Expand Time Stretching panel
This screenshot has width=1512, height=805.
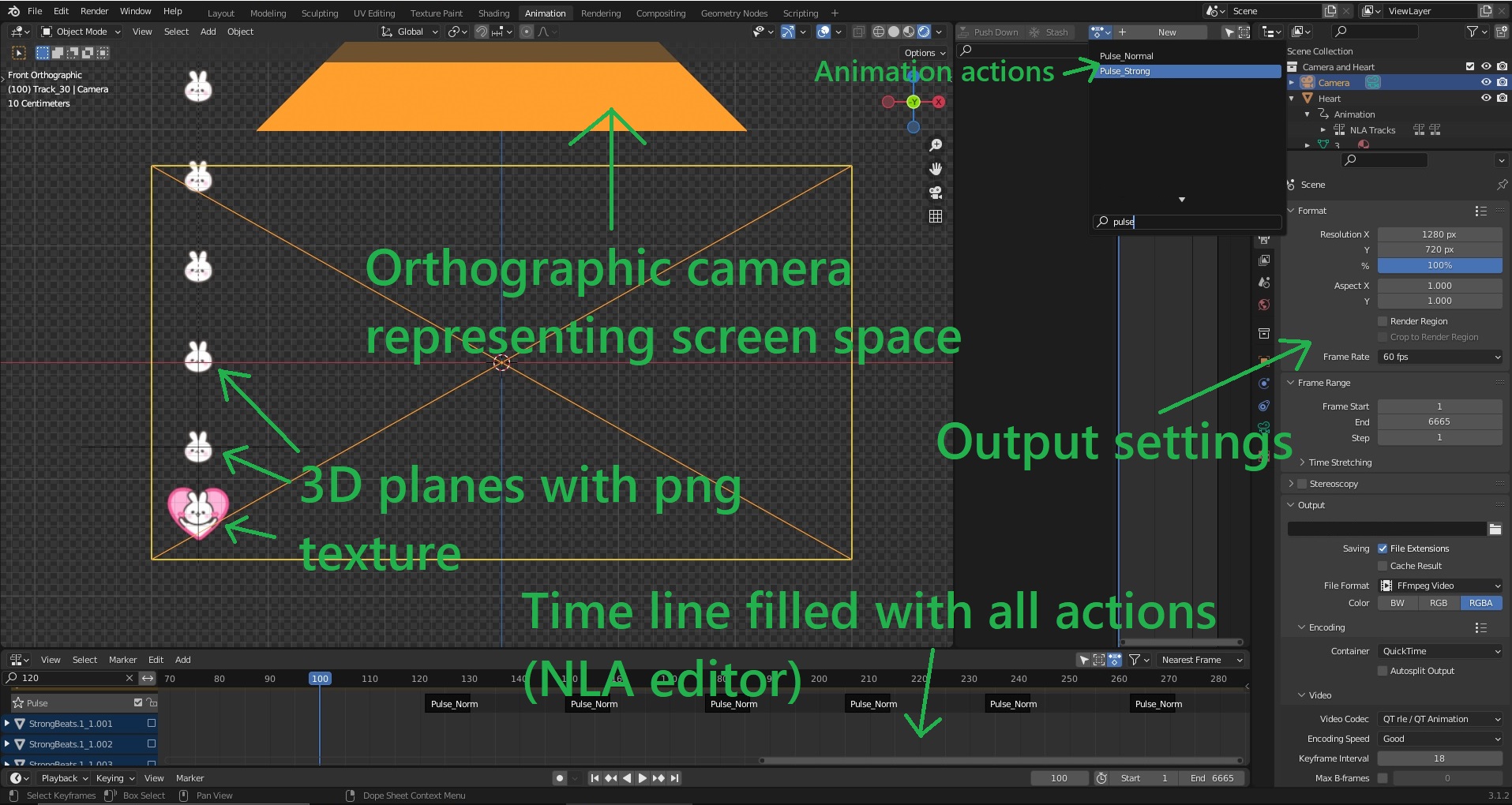pos(1302,462)
